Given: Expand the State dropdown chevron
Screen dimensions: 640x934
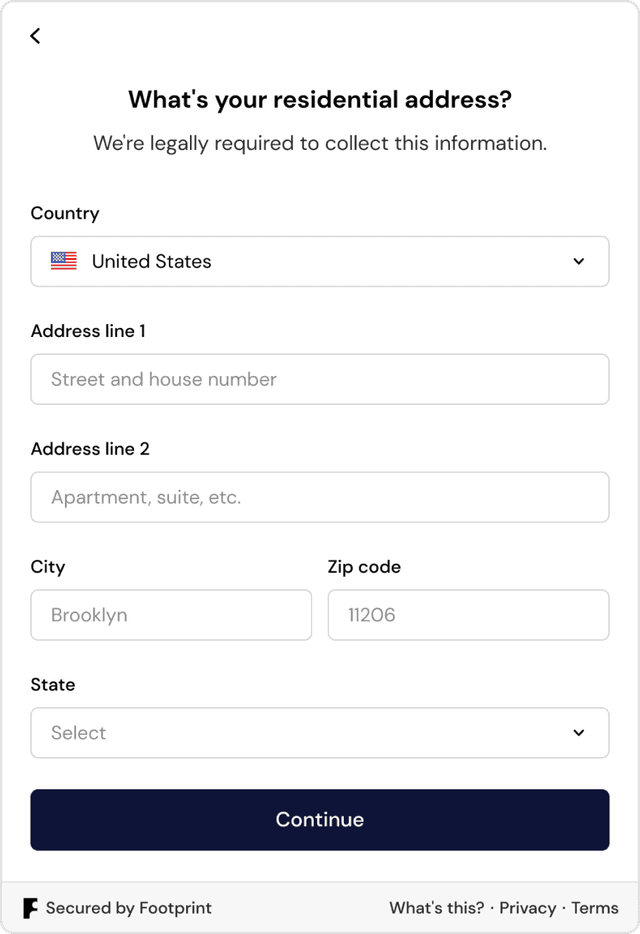Looking at the screenshot, I should 579,733.
